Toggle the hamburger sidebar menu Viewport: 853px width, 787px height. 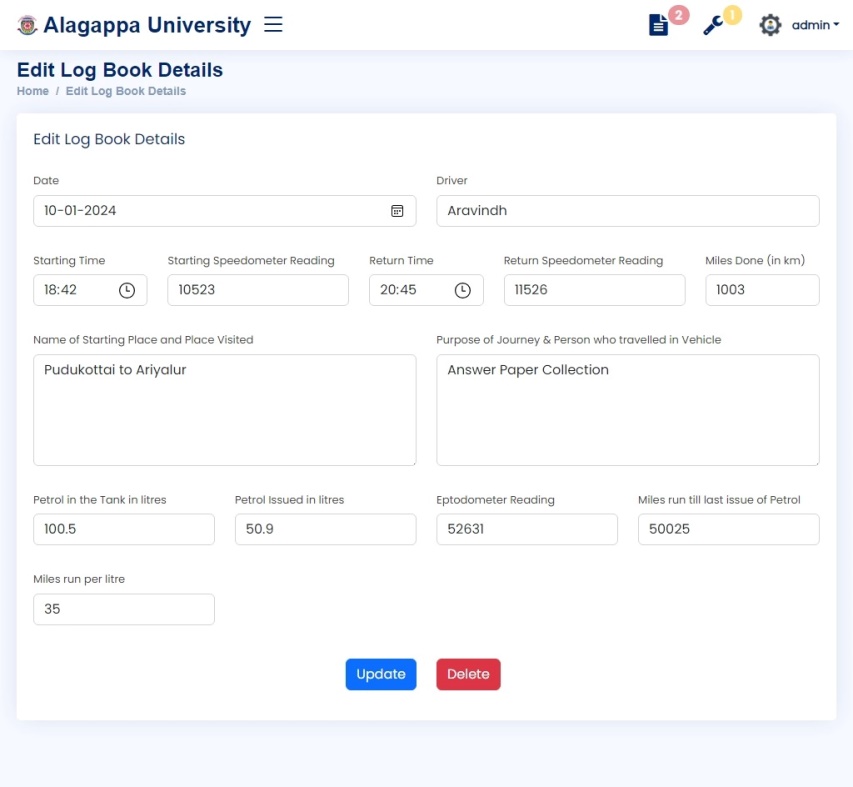(273, 24)
